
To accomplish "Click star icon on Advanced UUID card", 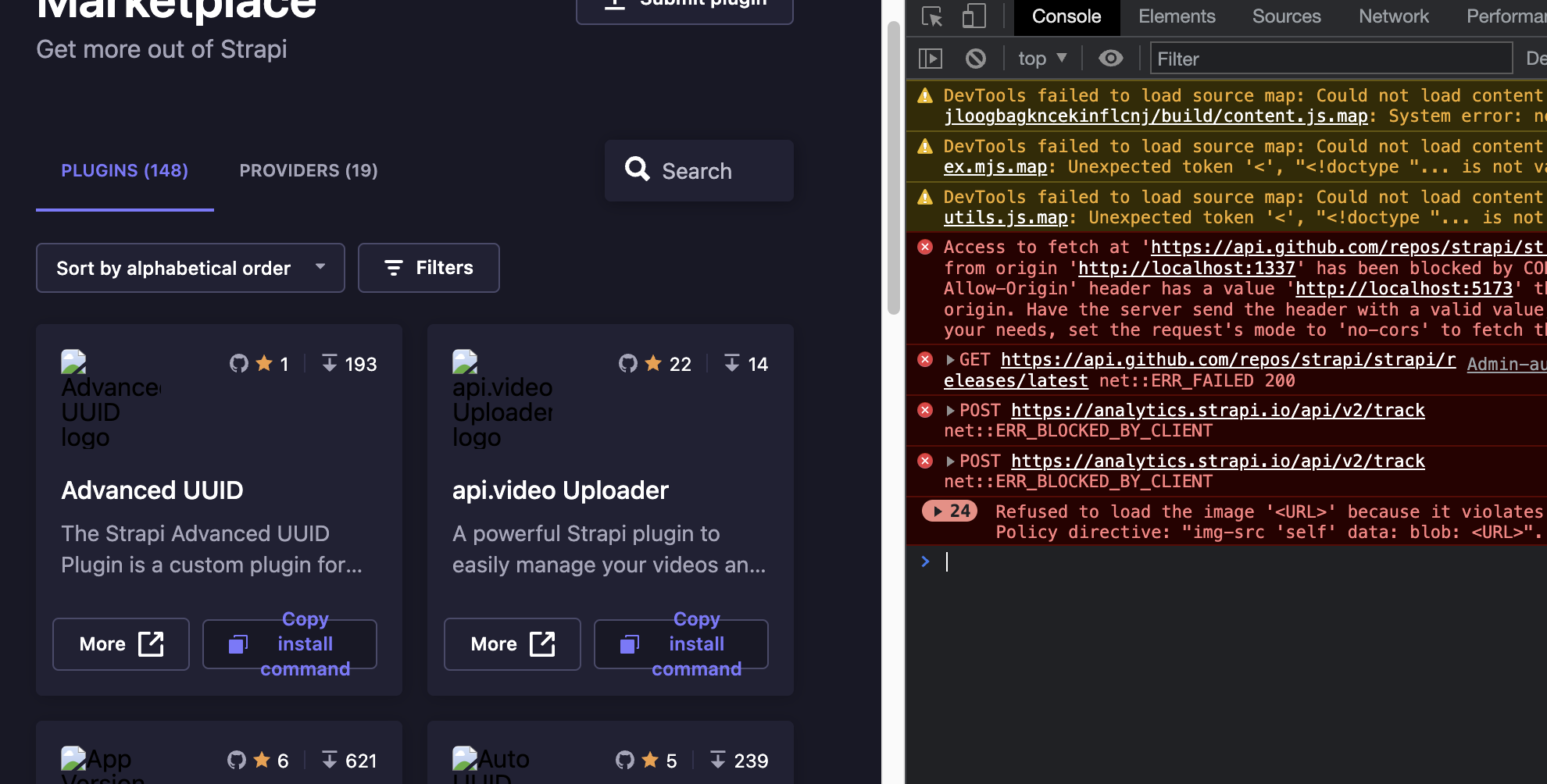I will coord(265,363).
